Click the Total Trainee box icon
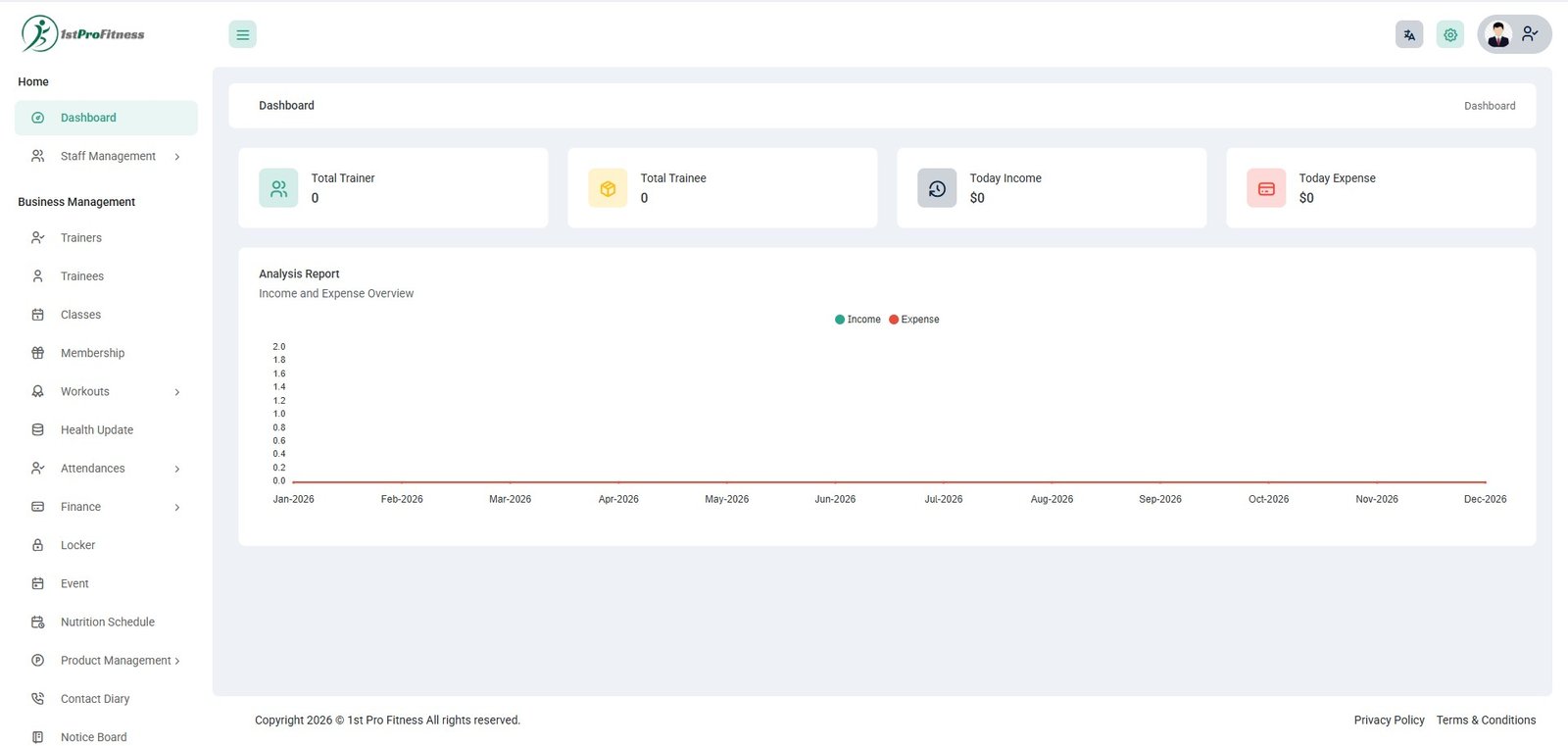1568x746 pixels. 608,188
